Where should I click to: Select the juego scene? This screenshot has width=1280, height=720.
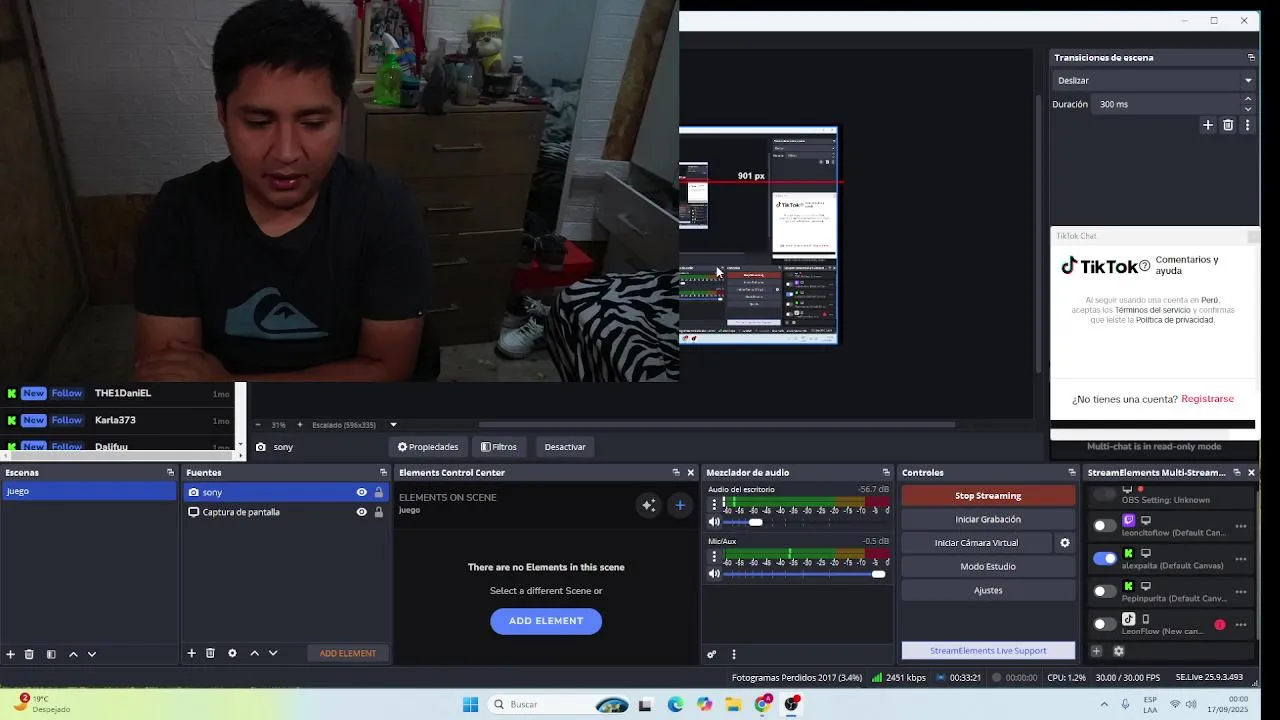point(89,491)
